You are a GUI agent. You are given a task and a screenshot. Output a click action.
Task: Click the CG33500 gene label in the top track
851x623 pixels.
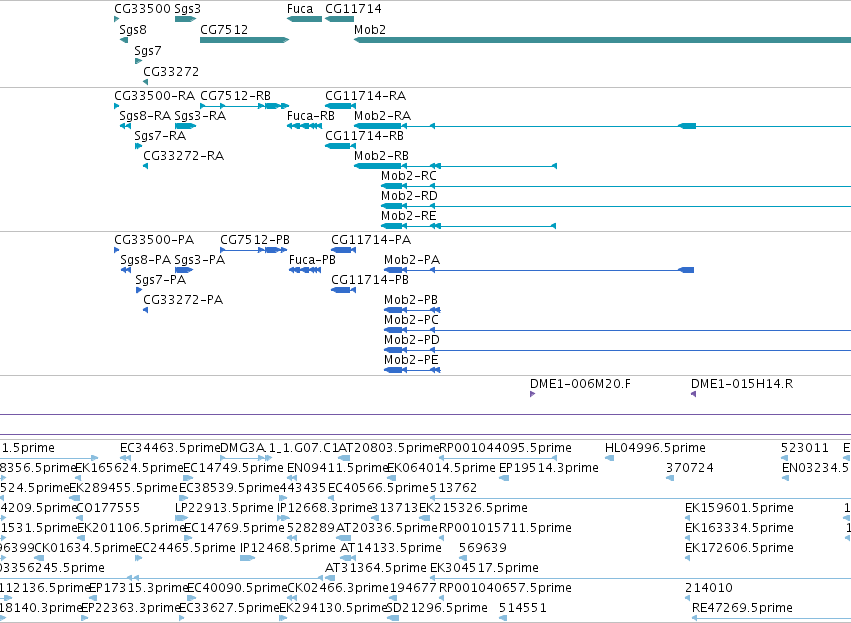click(142, 9)
